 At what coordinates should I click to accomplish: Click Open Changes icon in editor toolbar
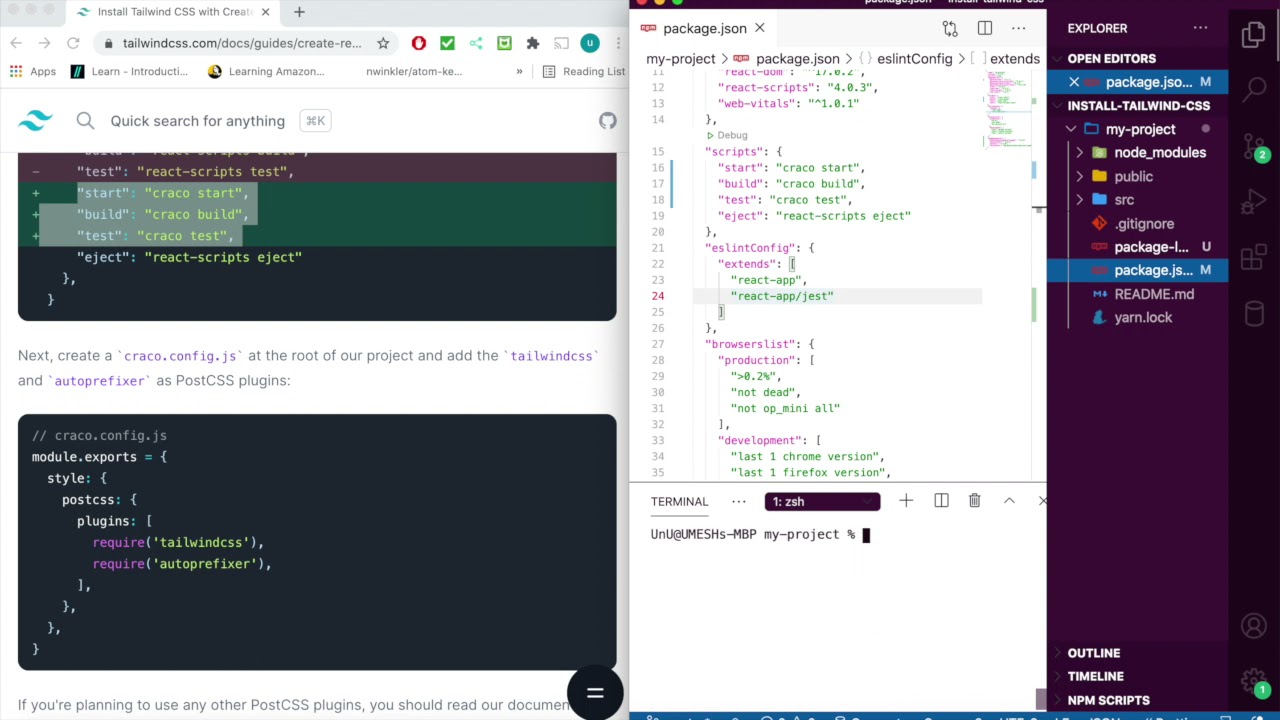pos(950,28)
